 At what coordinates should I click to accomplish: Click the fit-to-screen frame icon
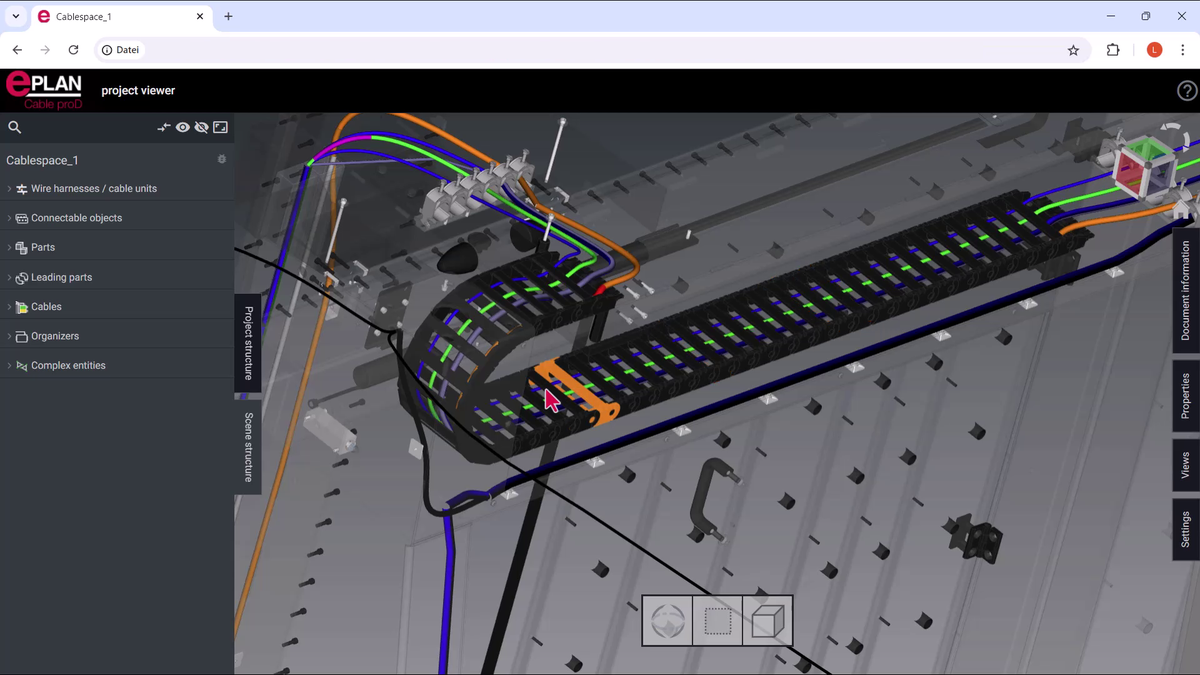click(x=221, y=127)
